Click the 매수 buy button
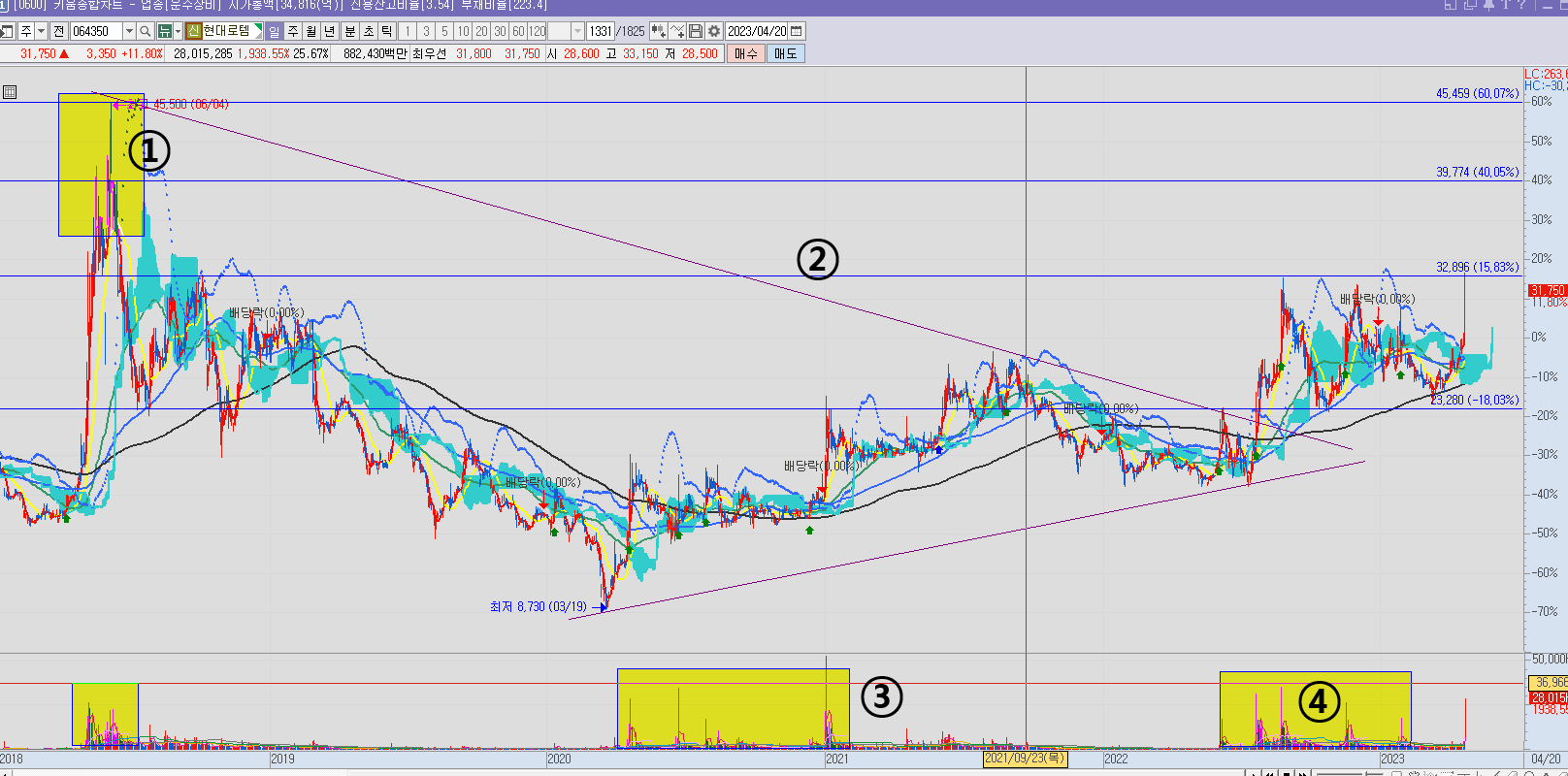 coord(746,53)
